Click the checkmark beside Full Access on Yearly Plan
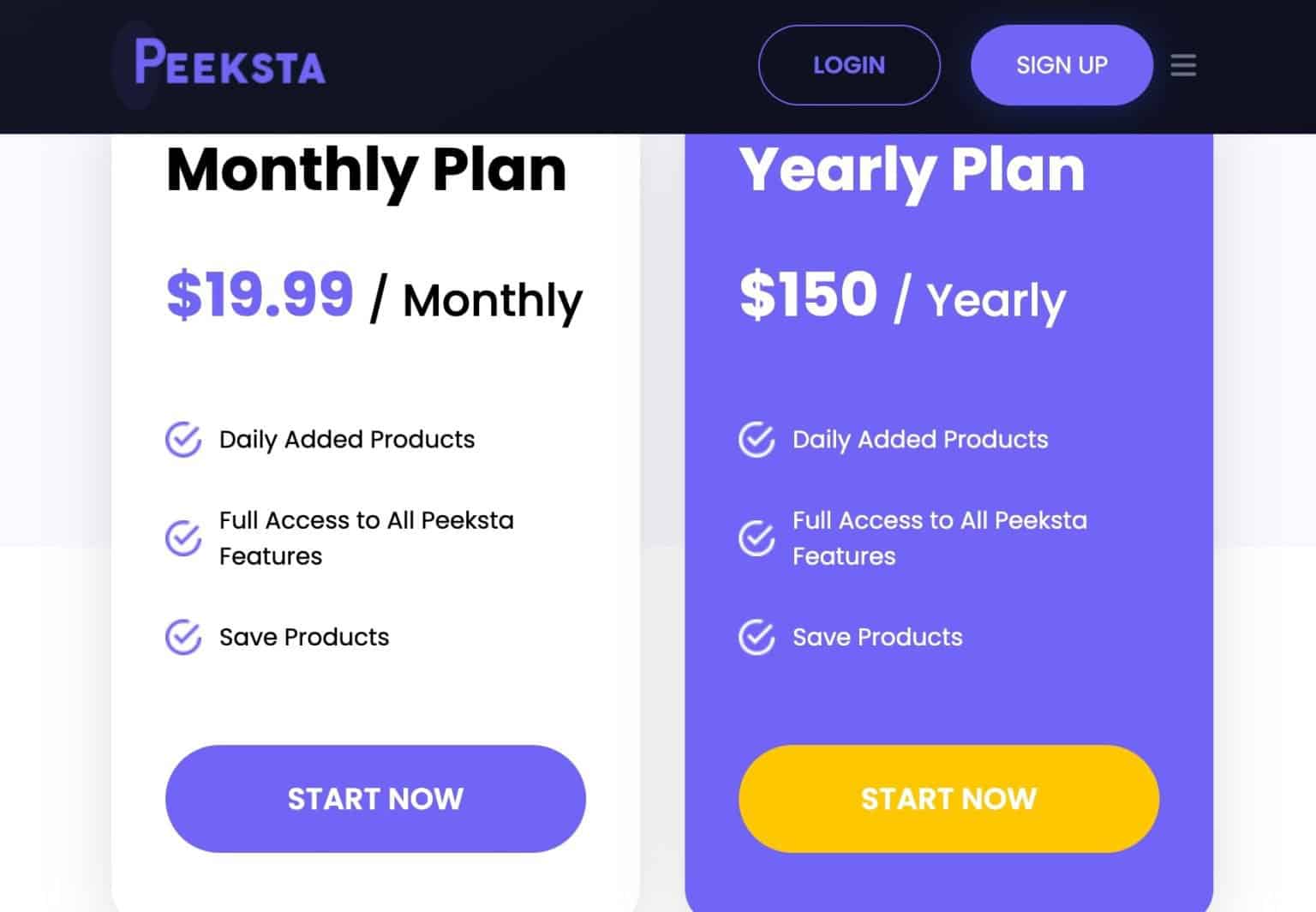This screenshot has width=1316, height=912. click(x=756, y=537)
